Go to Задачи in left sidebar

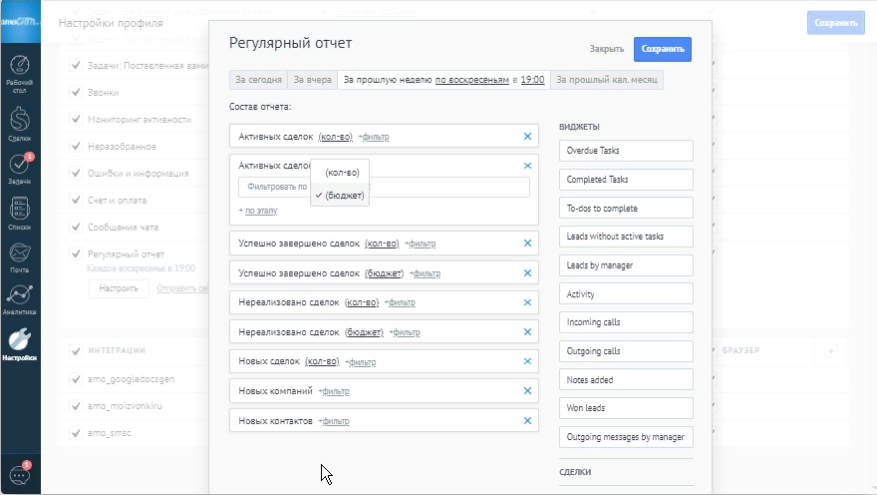click(x=19, y=167)
